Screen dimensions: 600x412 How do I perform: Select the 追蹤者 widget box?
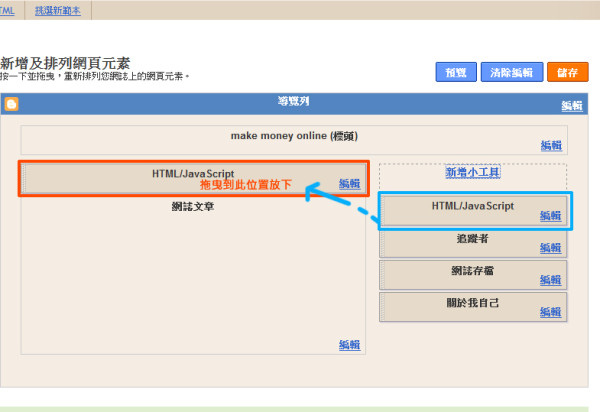point(473,243)
